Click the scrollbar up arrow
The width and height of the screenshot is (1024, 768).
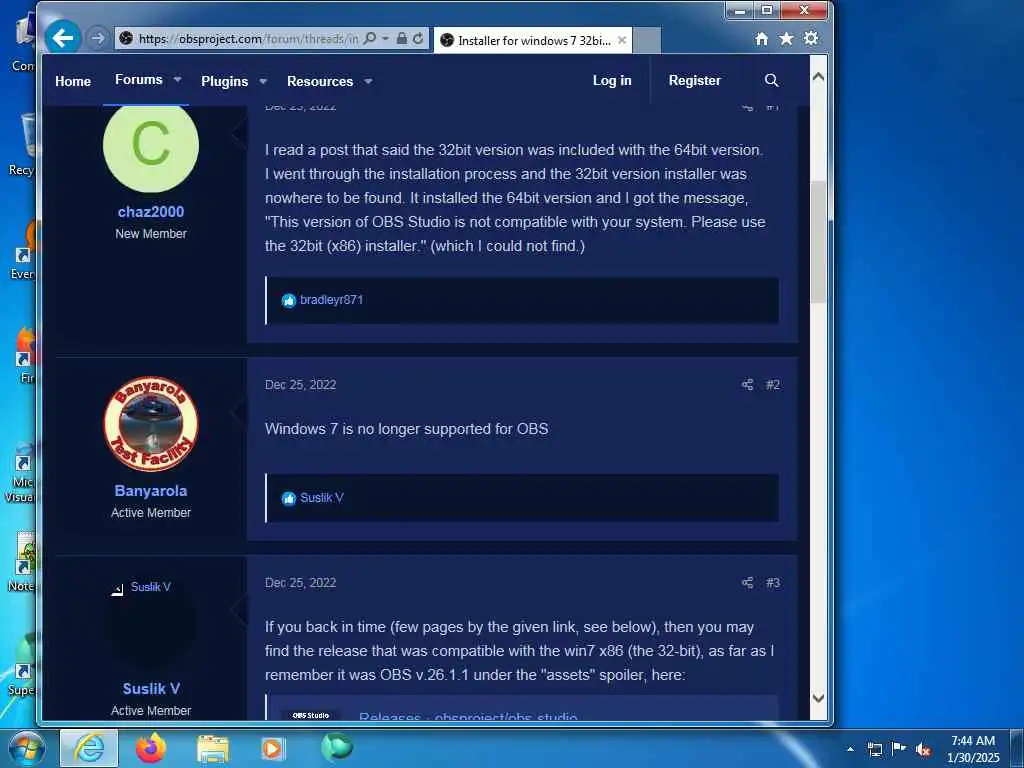(818, 76)
